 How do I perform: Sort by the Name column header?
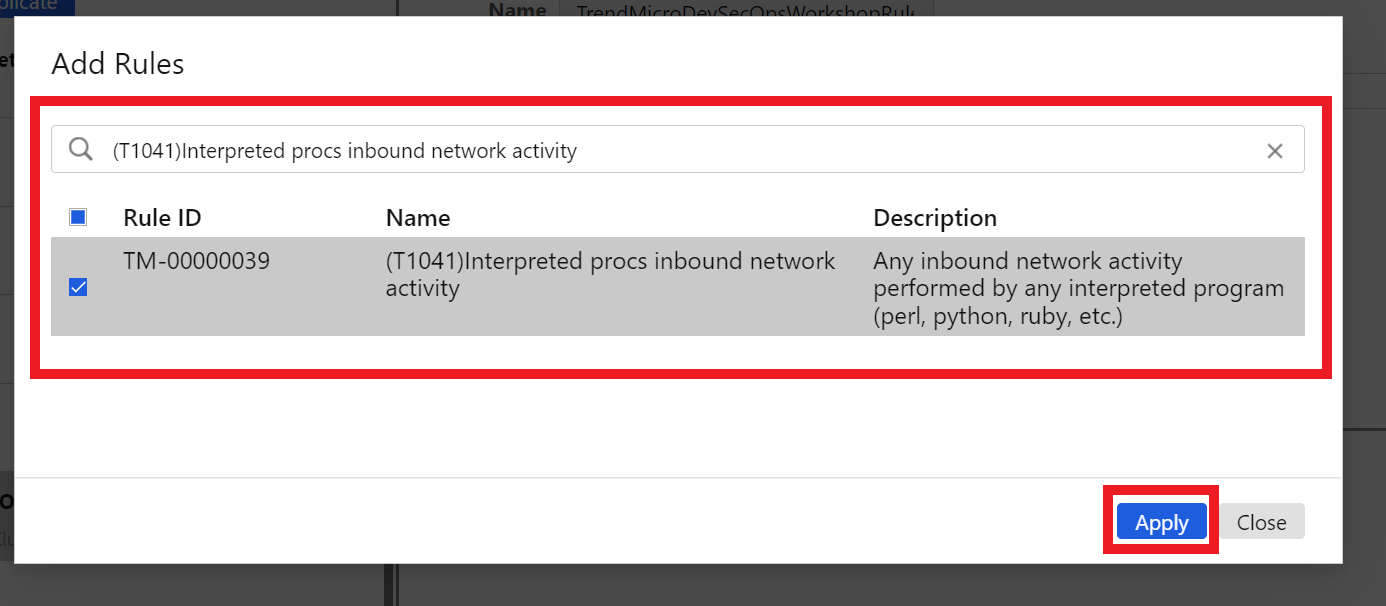(x=418, y=218)
